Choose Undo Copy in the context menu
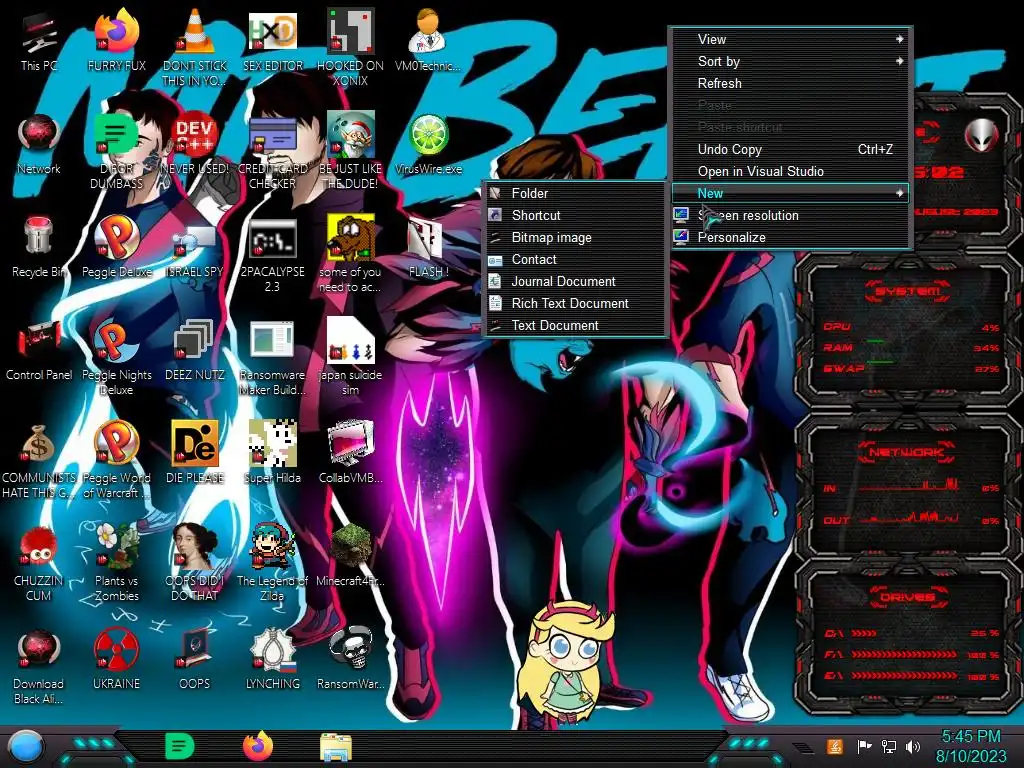The width and height of the screenshot is (1024, 768). [790, 150]
